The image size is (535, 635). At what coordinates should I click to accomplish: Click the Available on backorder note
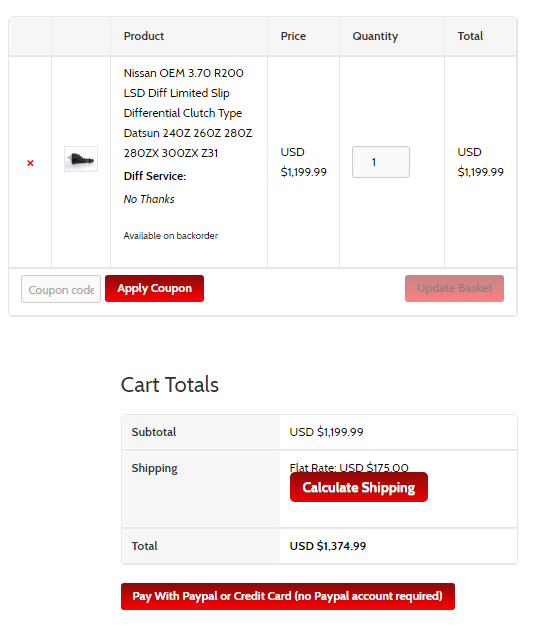click(x=171, y=236)
